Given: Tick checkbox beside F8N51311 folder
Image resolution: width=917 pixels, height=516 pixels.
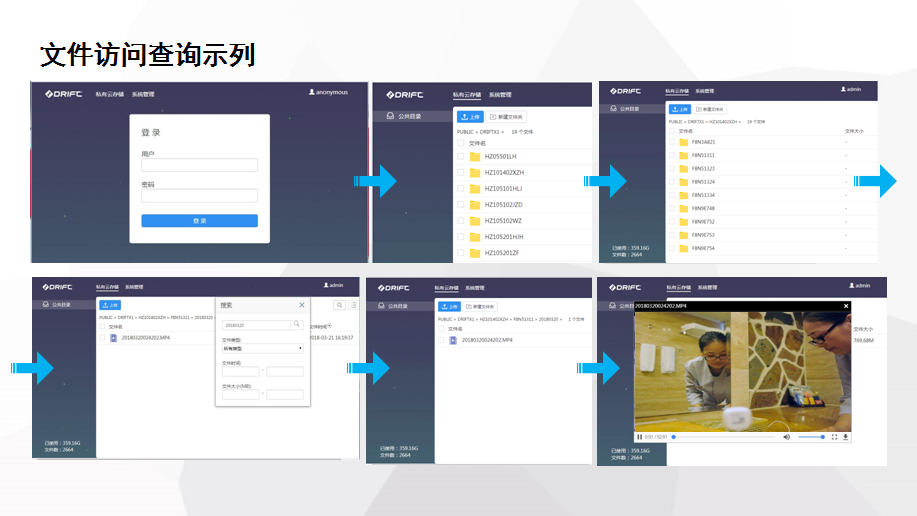Looking at the screenshot, I should [672, 156].
